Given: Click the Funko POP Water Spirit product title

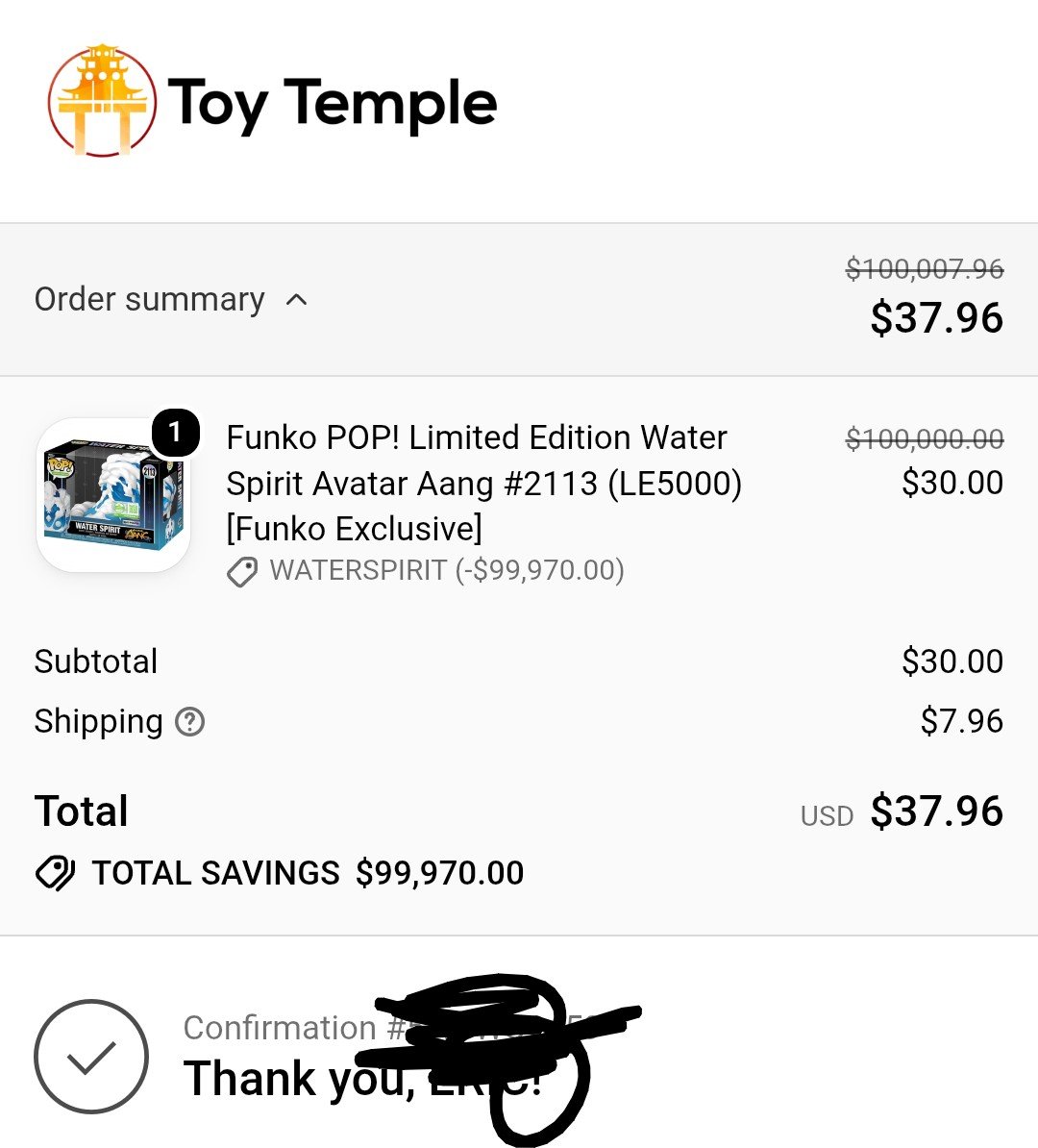Looking at the screenshot, I should pos(483,484).
